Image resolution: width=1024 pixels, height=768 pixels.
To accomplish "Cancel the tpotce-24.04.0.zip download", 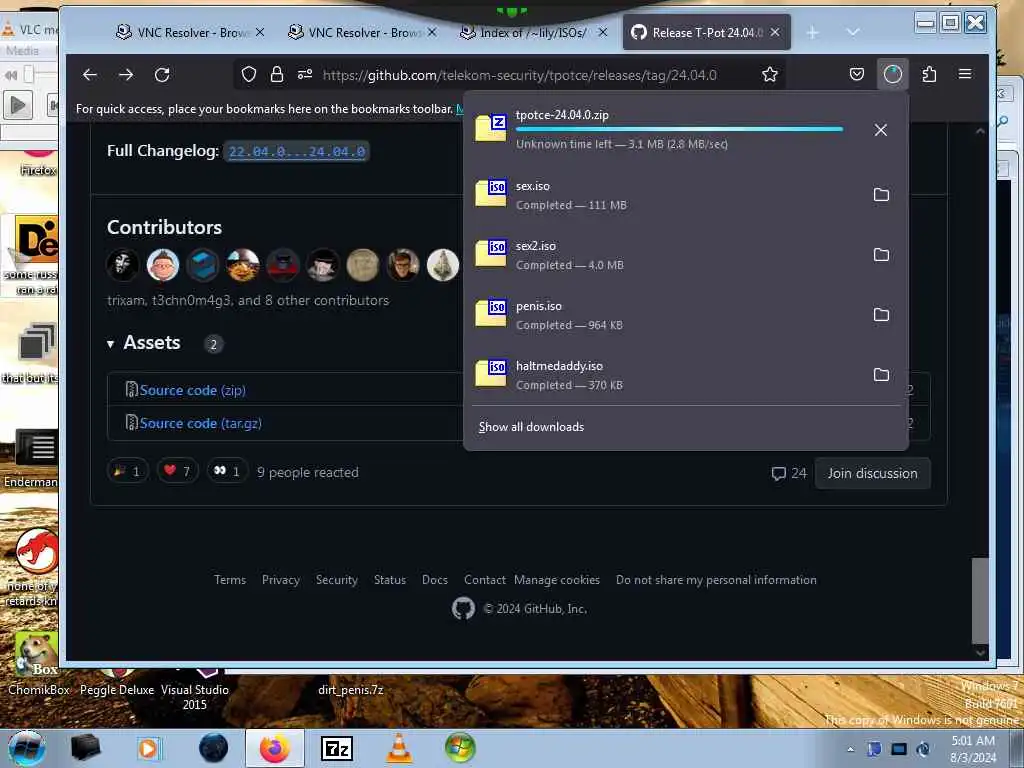I will click(x=880, y=130).
